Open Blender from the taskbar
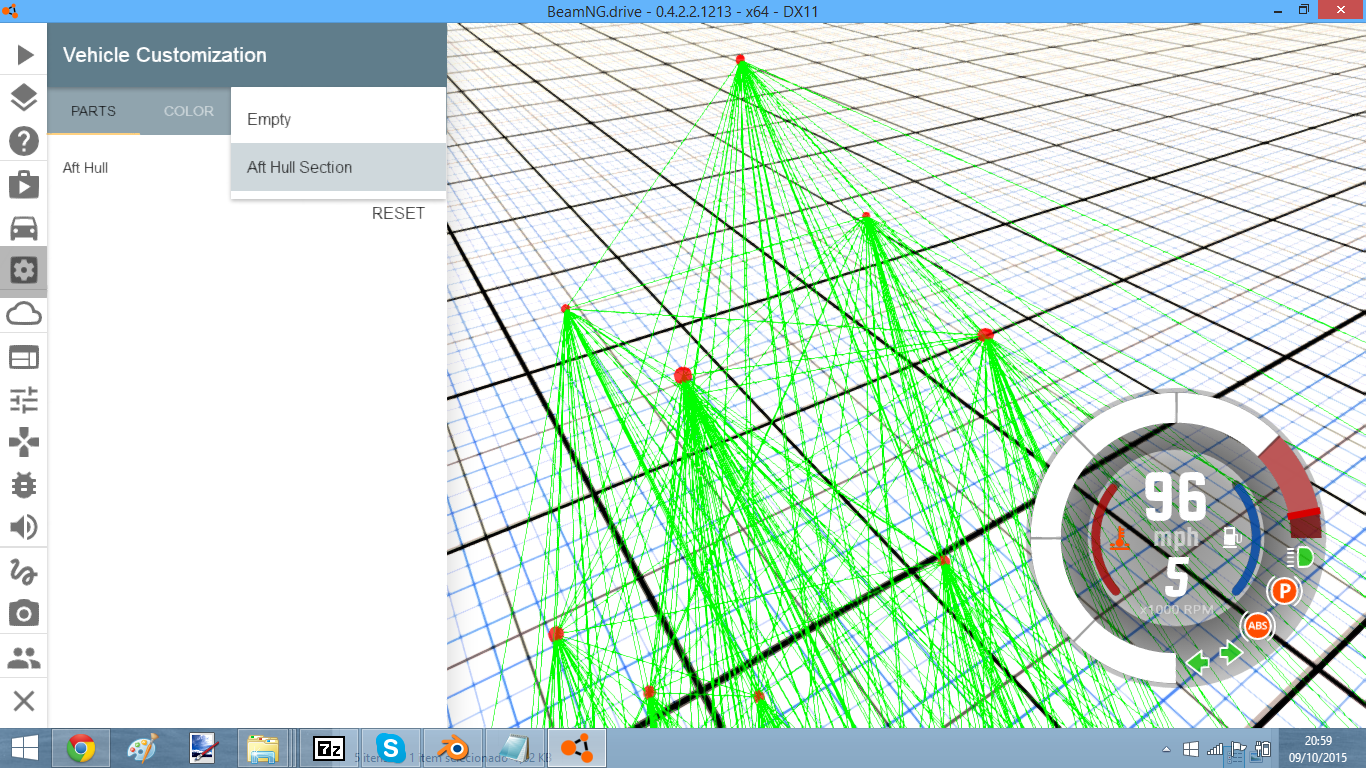 [x=452, y=748]
